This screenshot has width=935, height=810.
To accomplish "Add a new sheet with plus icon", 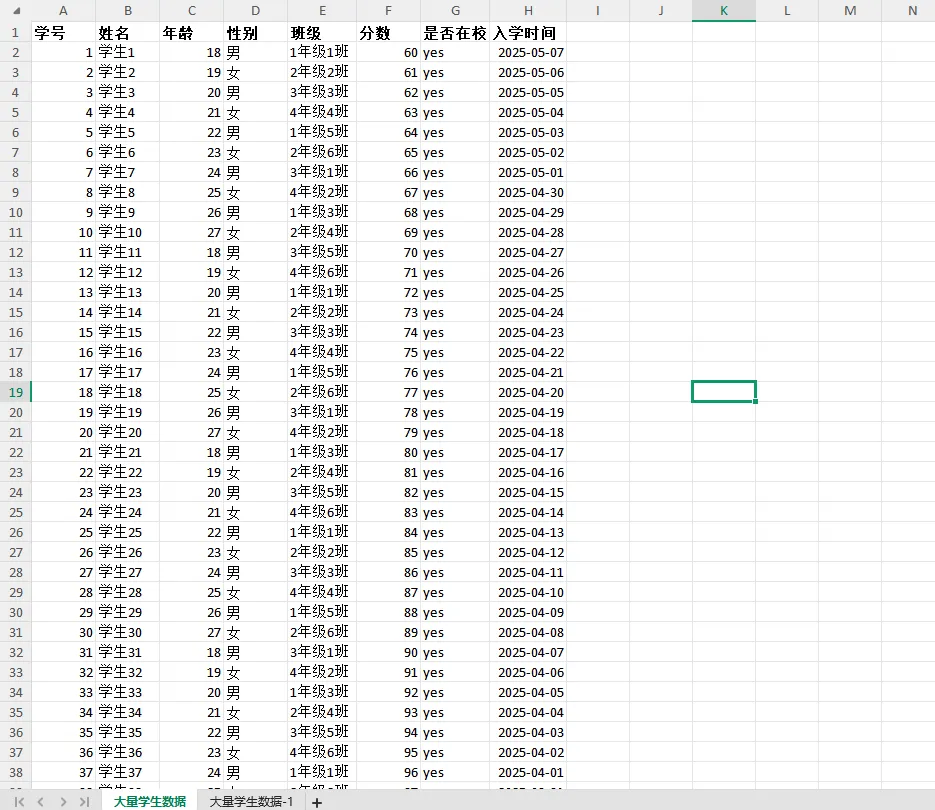I will pos(317,802).
